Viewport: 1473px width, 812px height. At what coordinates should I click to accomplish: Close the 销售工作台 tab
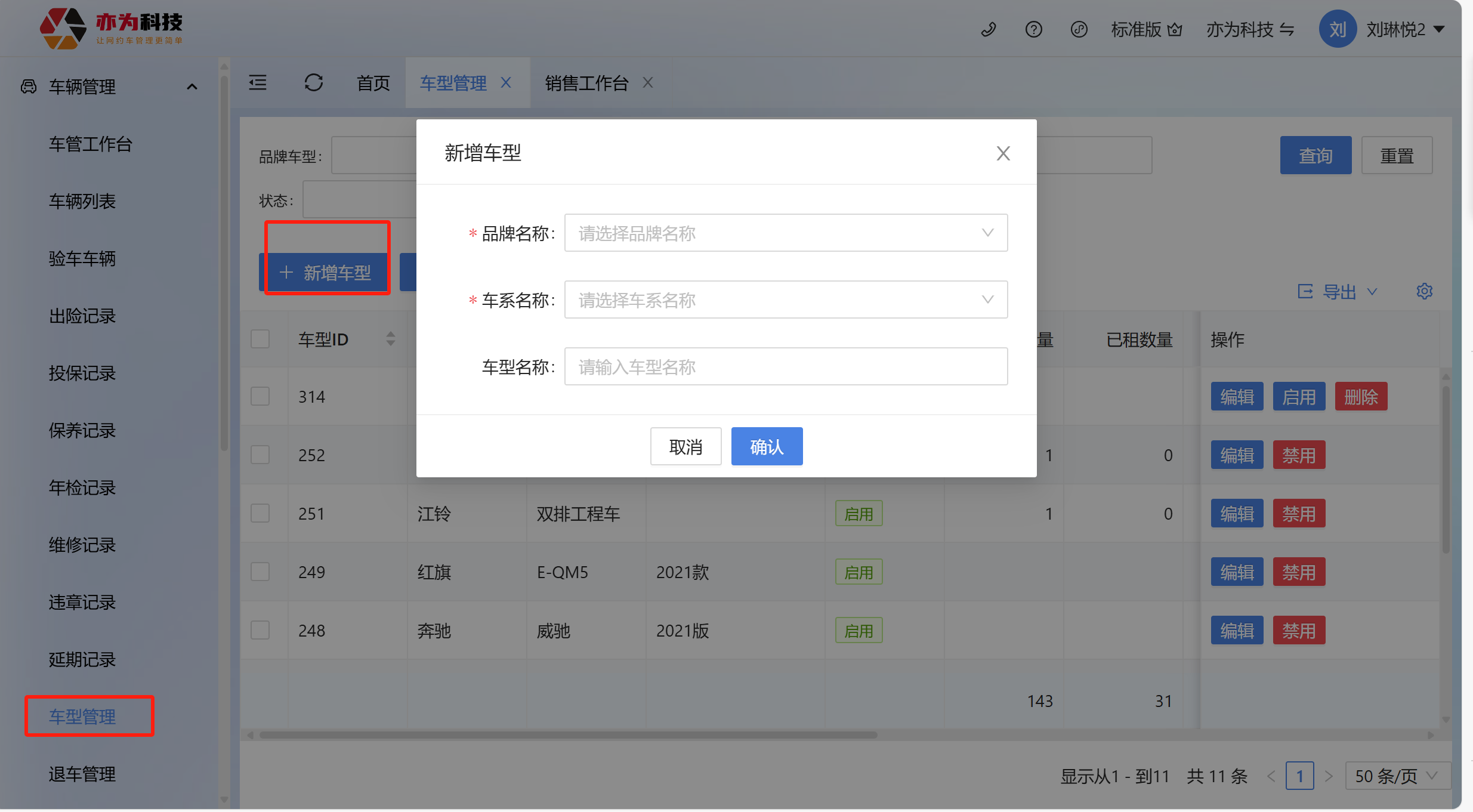coord(648,82)
